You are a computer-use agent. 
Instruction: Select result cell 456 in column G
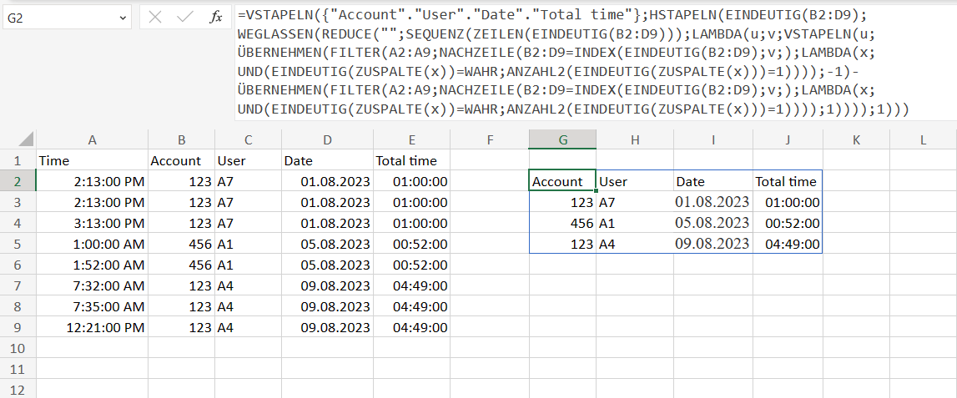pos(563,223)
